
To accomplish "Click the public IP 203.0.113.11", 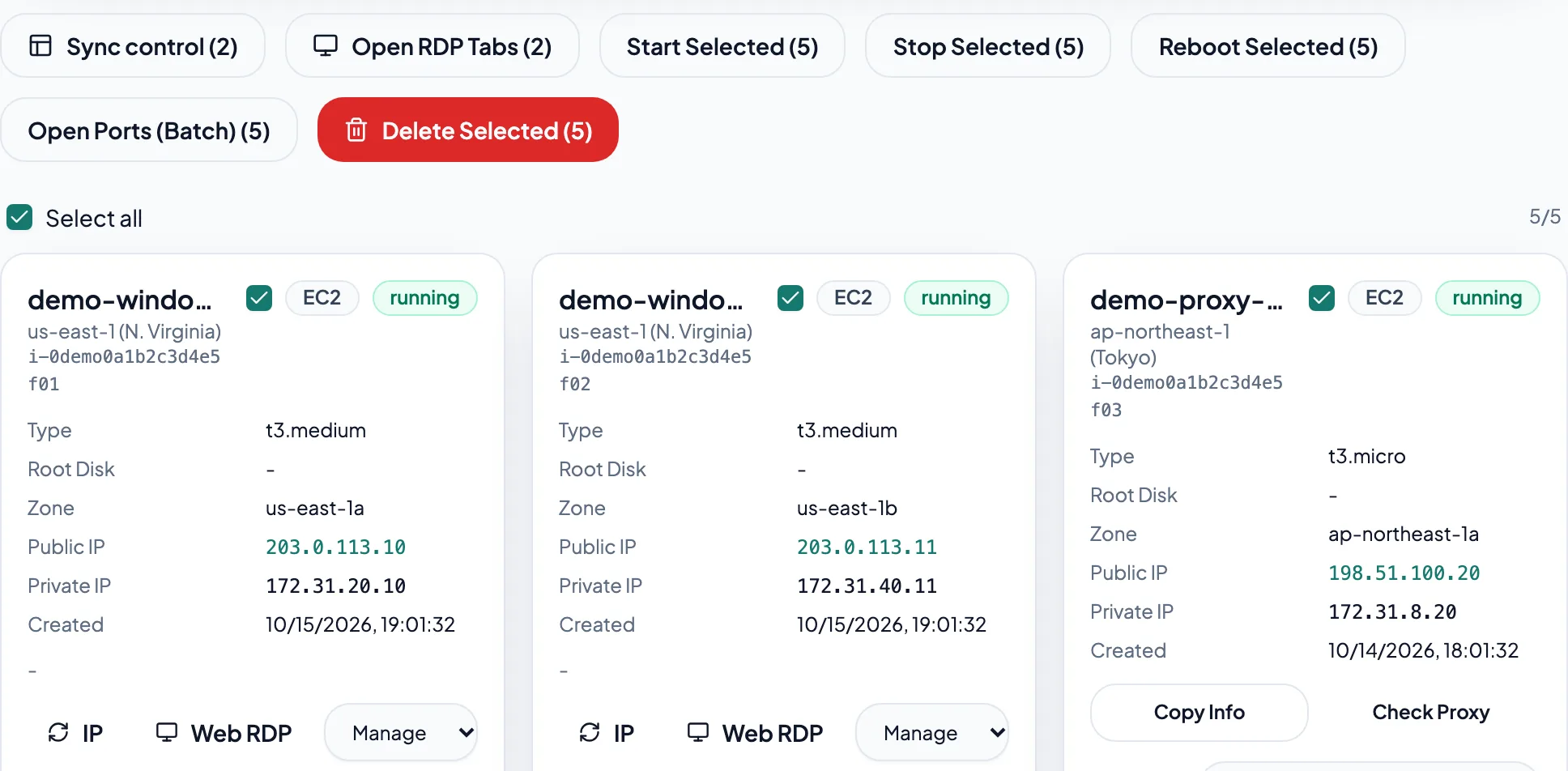I will coord(867,547).
